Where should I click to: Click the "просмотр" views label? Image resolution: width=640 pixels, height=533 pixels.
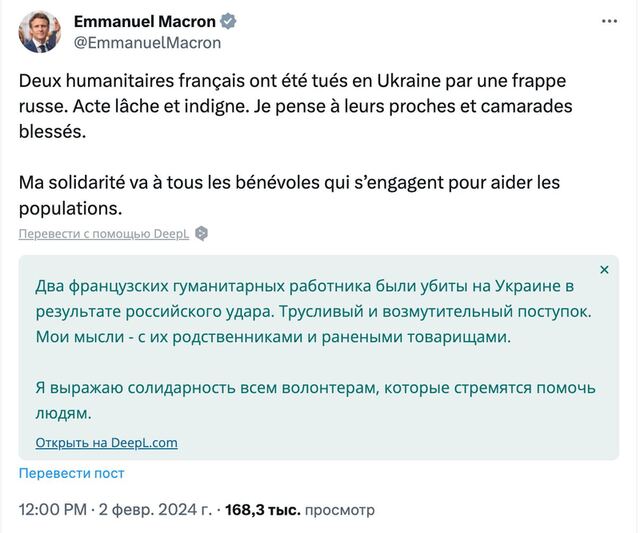click(x=340, y=510)
